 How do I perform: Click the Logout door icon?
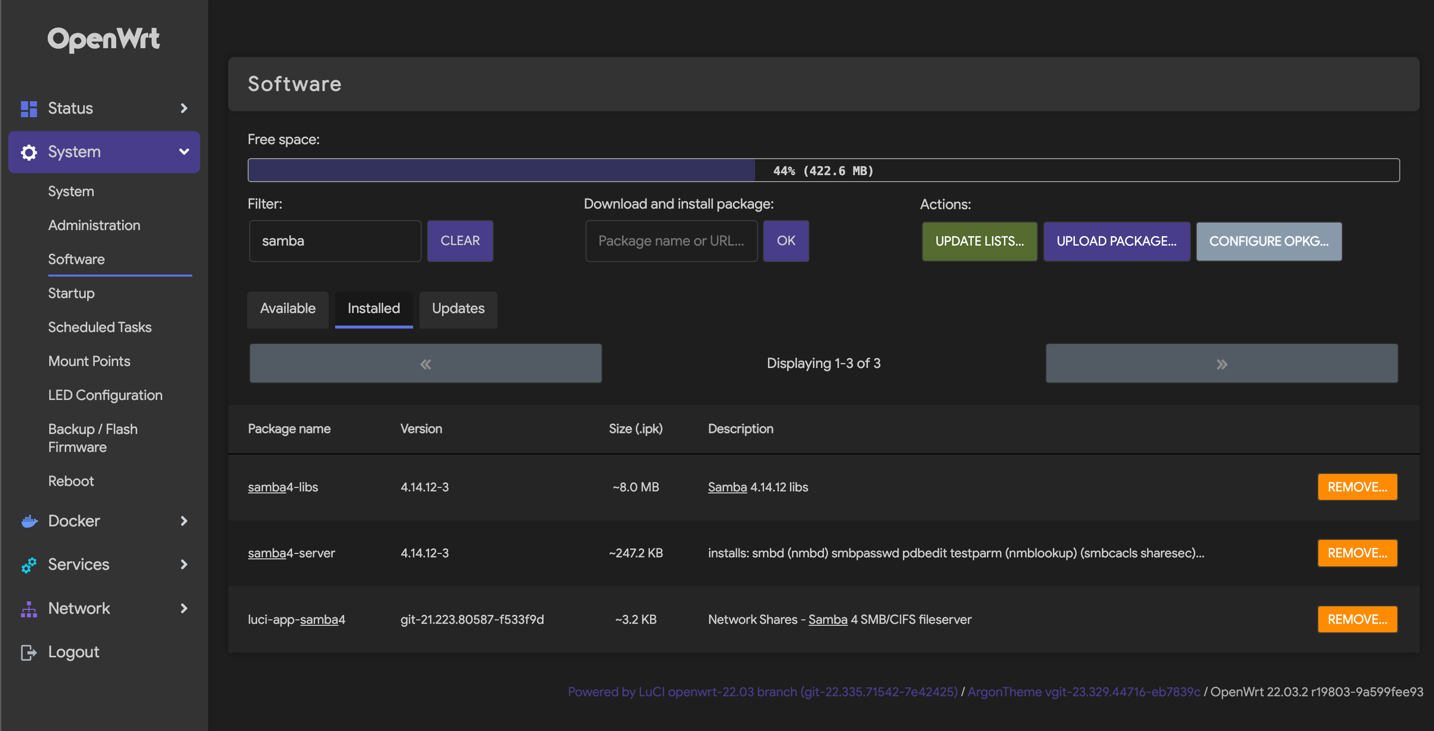coord(29,652)
